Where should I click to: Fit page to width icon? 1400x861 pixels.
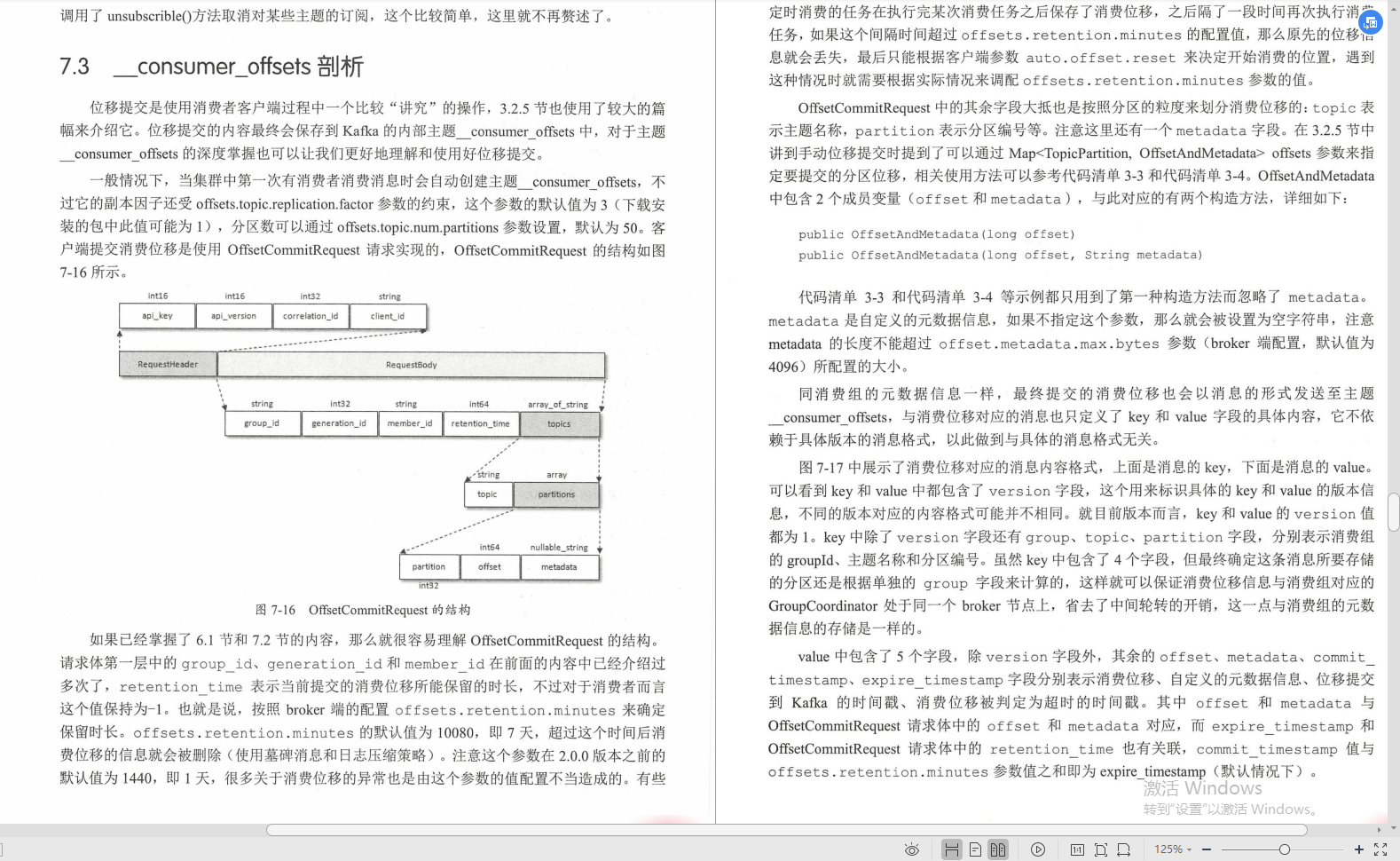click(1124, 849)
